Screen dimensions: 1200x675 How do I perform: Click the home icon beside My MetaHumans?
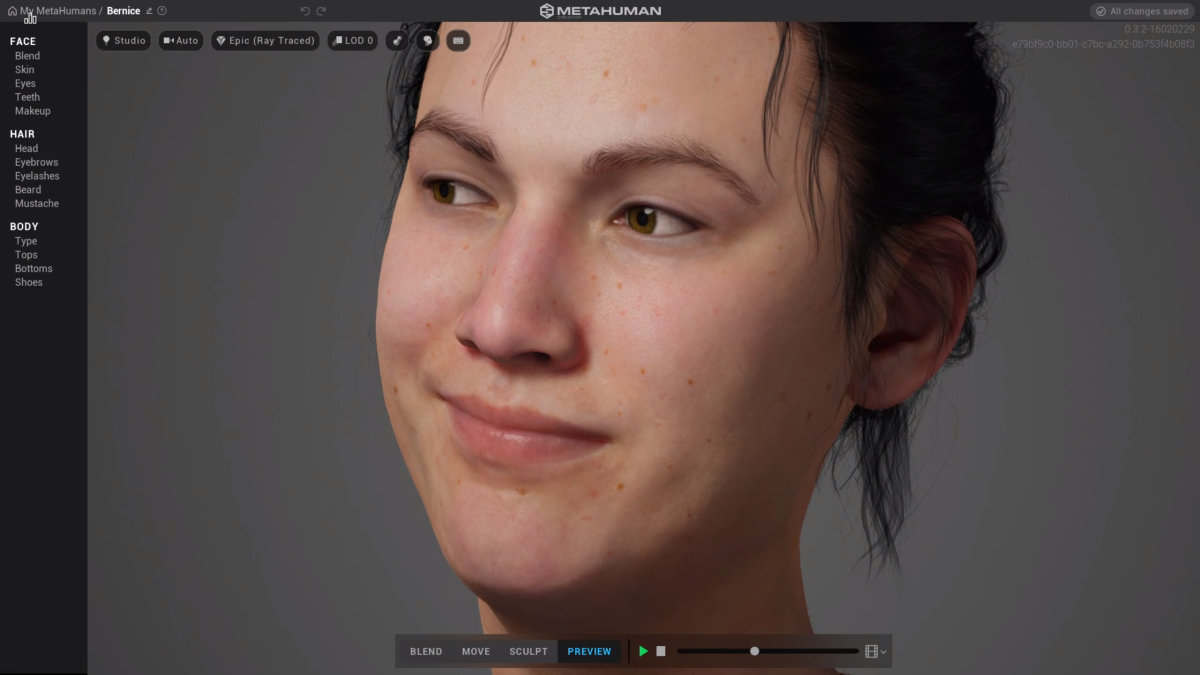click(12, 11)
